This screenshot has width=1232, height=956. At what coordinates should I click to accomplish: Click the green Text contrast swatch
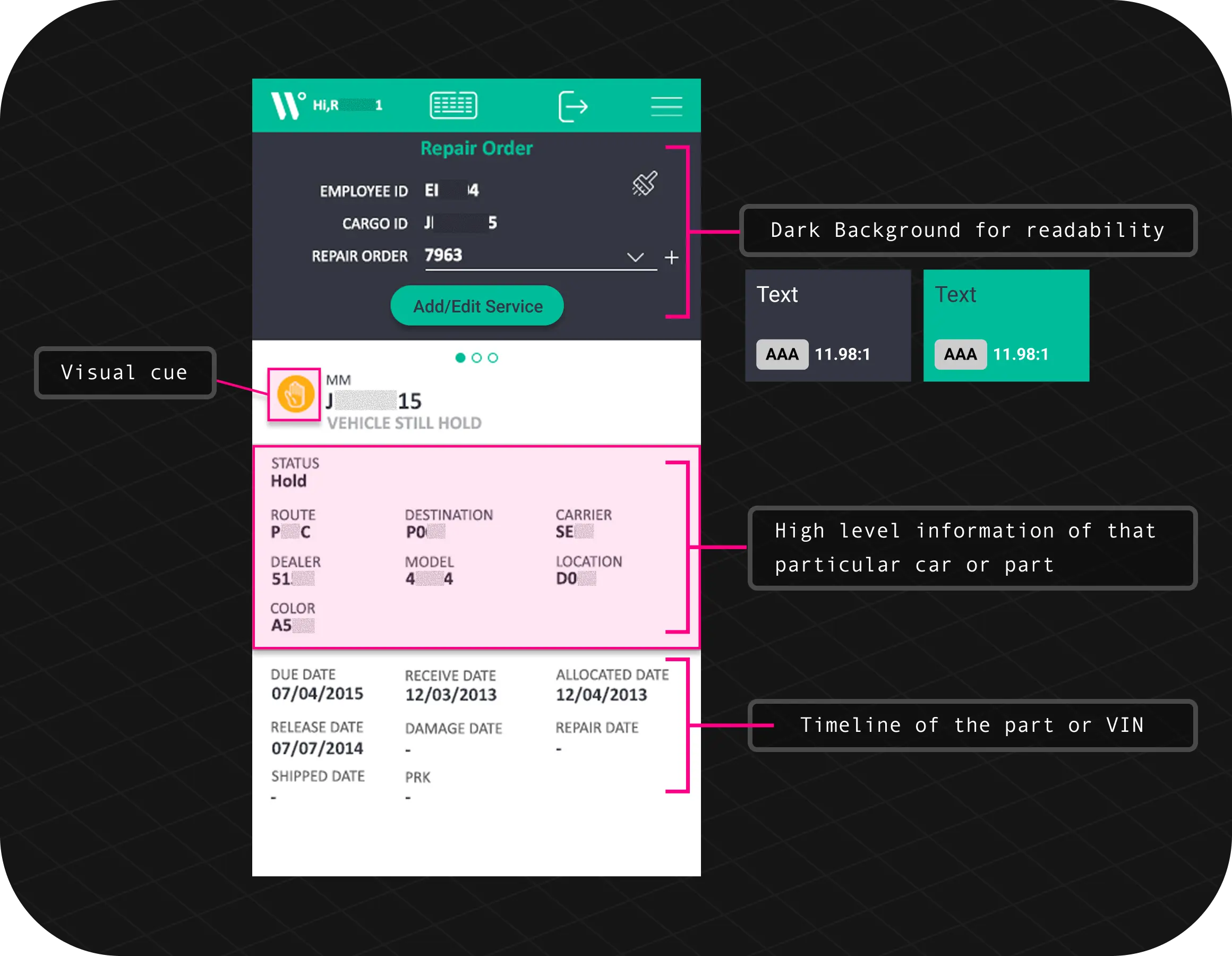[1006, 326]
